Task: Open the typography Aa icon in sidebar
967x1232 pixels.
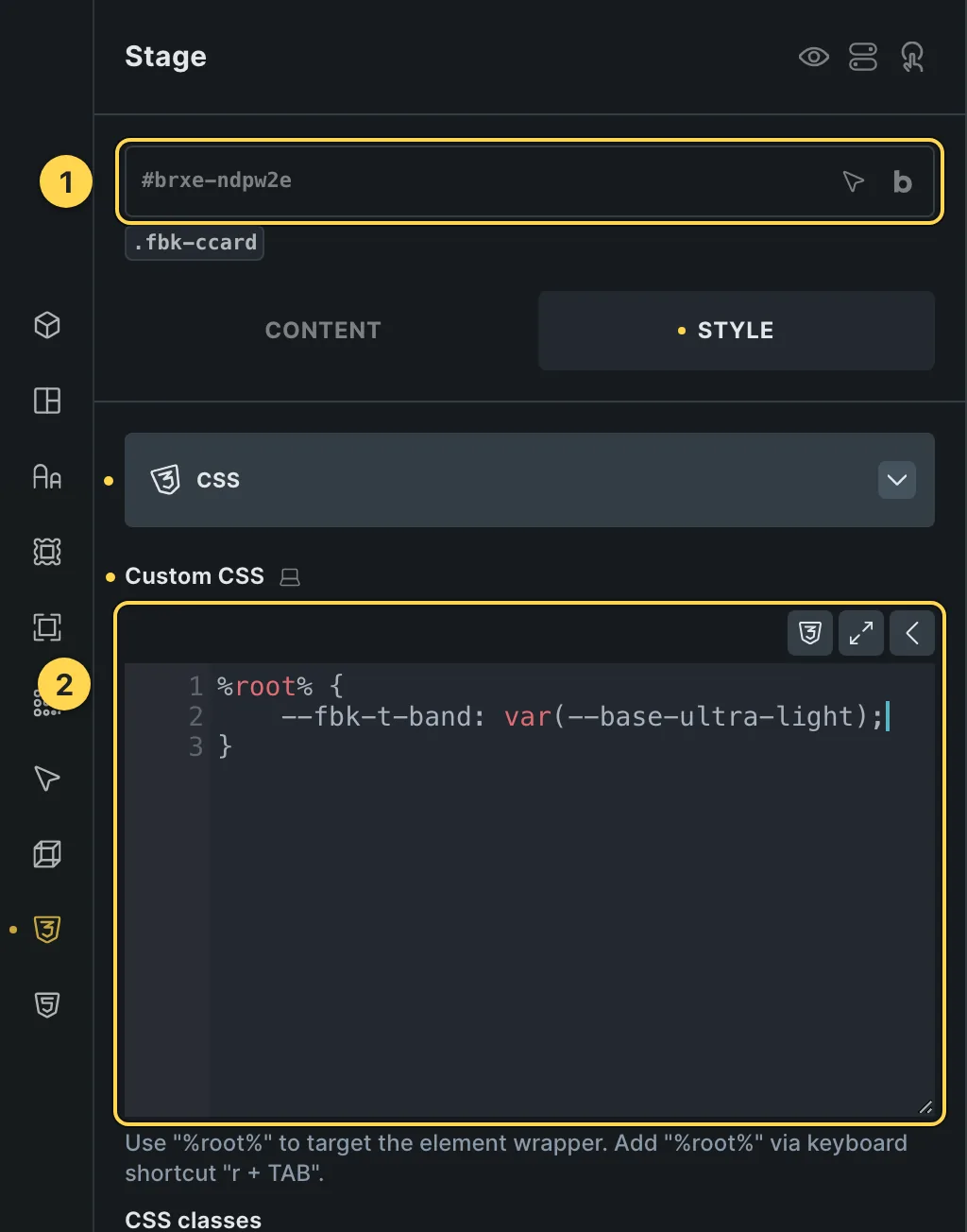Action: point(47,476)
